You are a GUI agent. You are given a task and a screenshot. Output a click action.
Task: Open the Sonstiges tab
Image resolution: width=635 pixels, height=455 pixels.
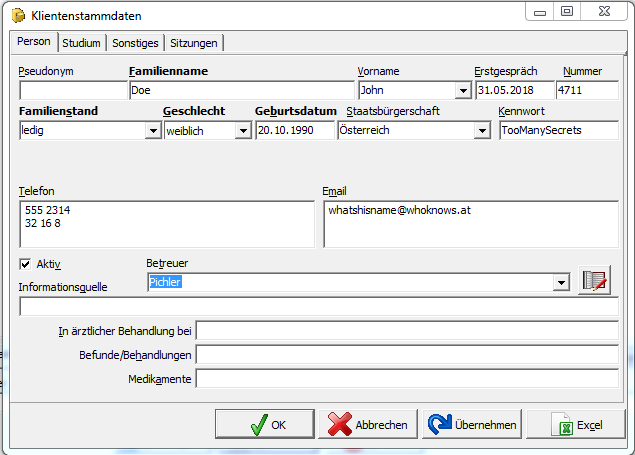[x=135, y=43]
